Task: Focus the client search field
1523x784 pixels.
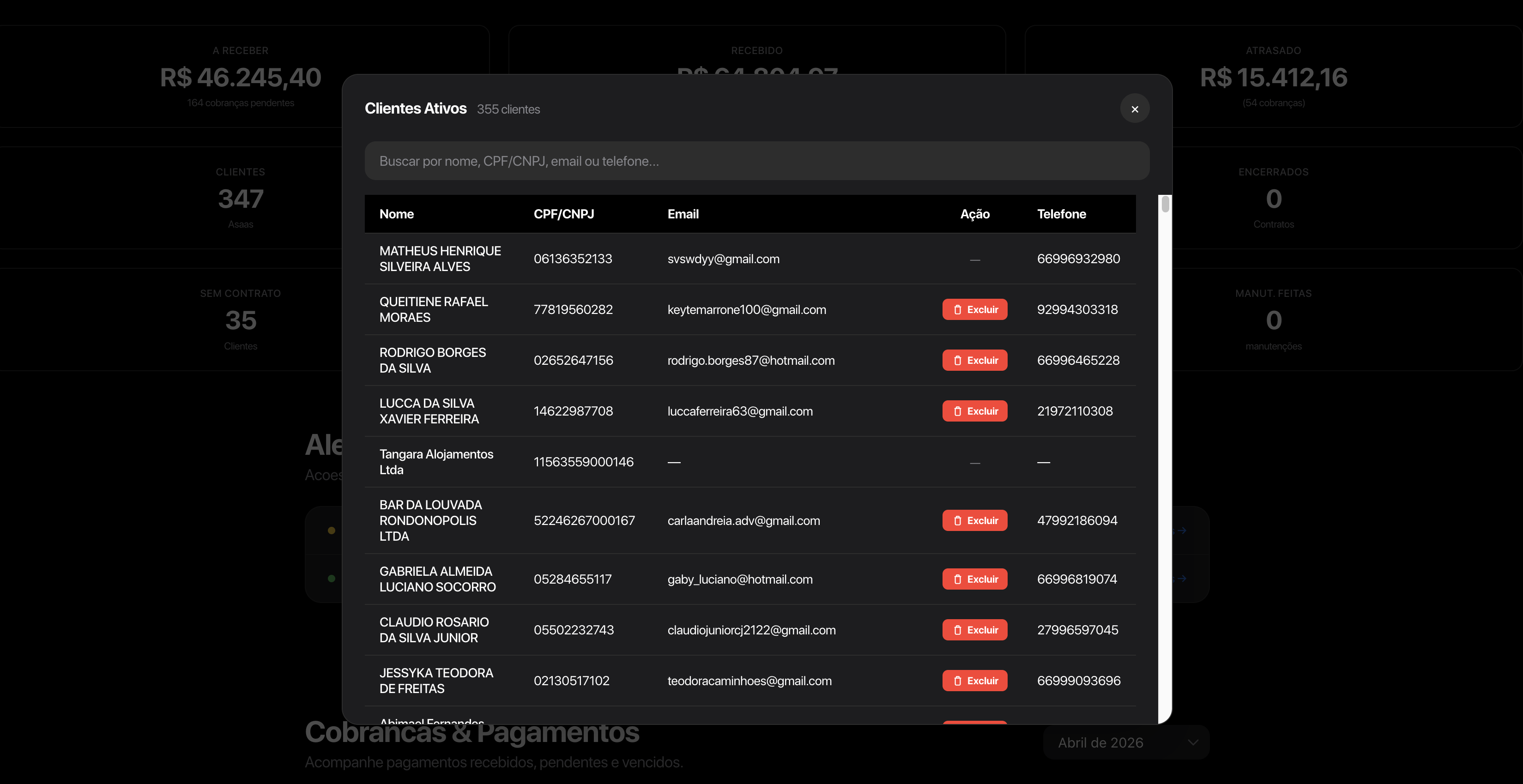Action: coord(756,161)
